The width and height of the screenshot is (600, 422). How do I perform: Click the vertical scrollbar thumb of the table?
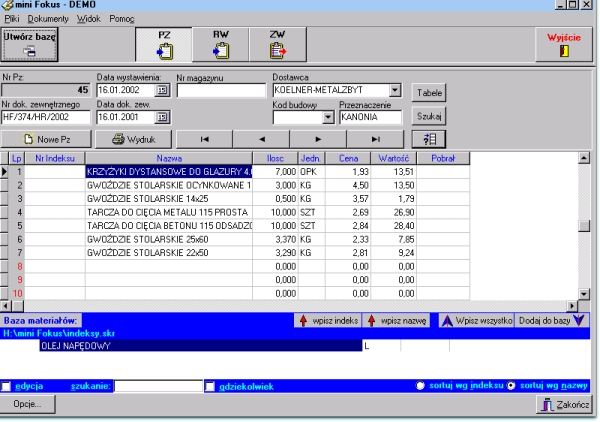584,226
